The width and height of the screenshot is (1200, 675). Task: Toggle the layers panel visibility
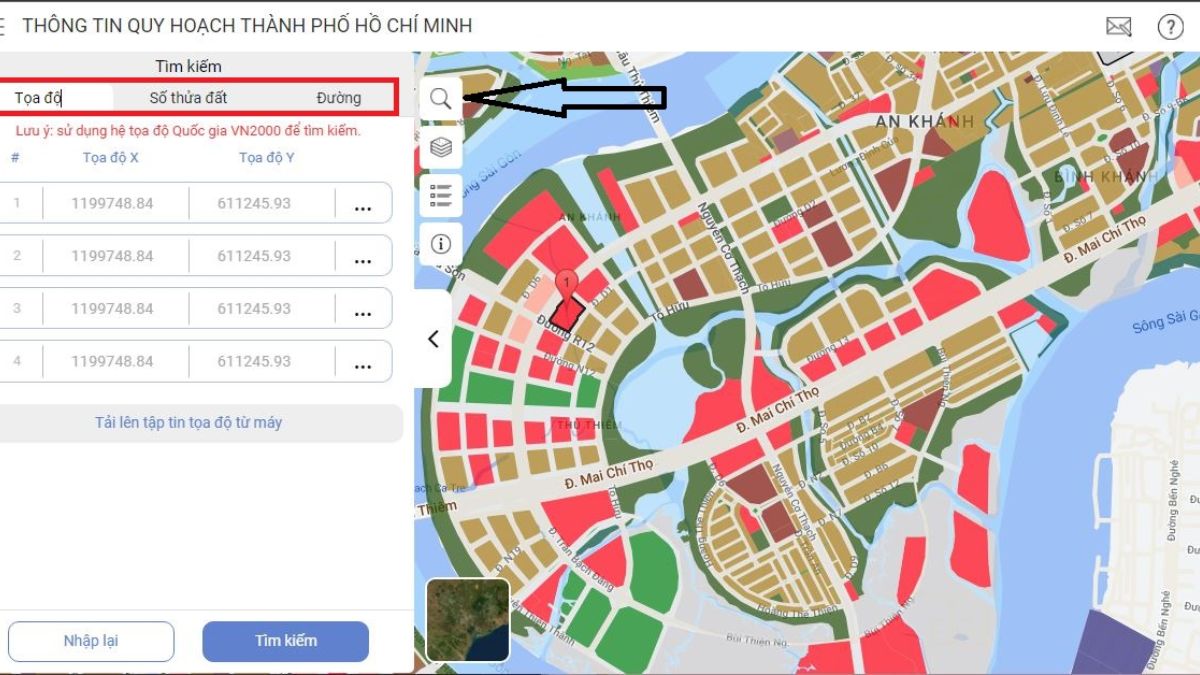tap(440, 147)
